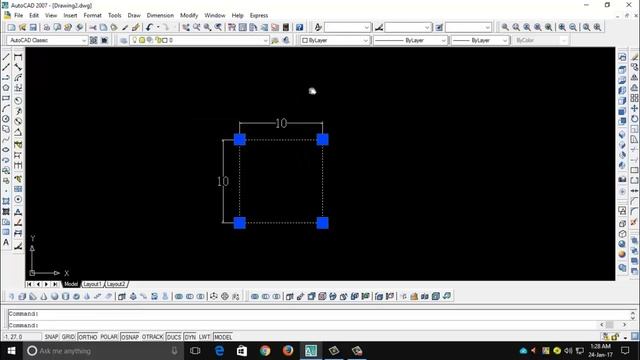Image resolution: width=640 pixels, height=360 pixels.
Task: Switch to the Layout2 tab
Action: pyautogui.click(x=116, y=284)
